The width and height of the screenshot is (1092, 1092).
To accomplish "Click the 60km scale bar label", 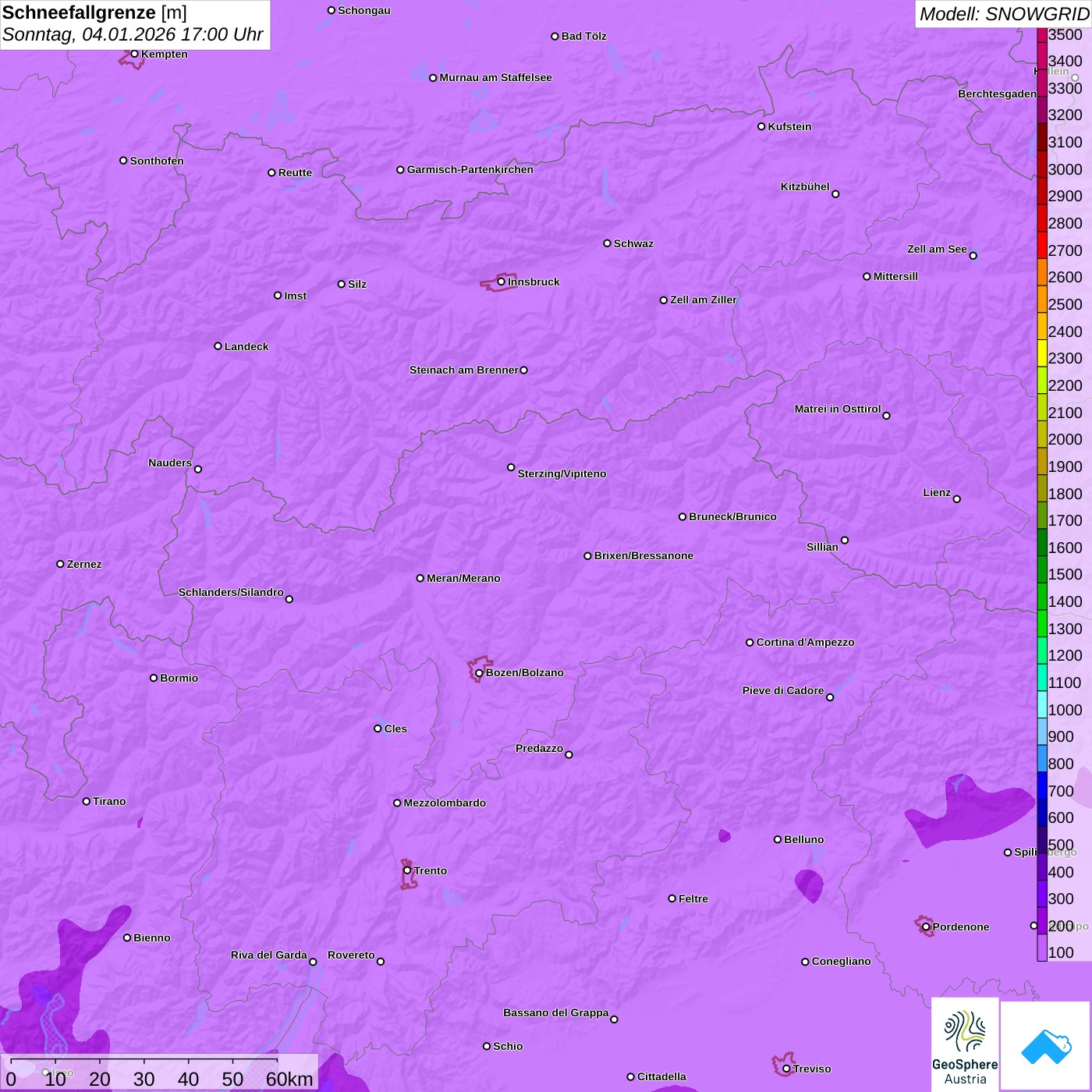I will click(289, 1079).
